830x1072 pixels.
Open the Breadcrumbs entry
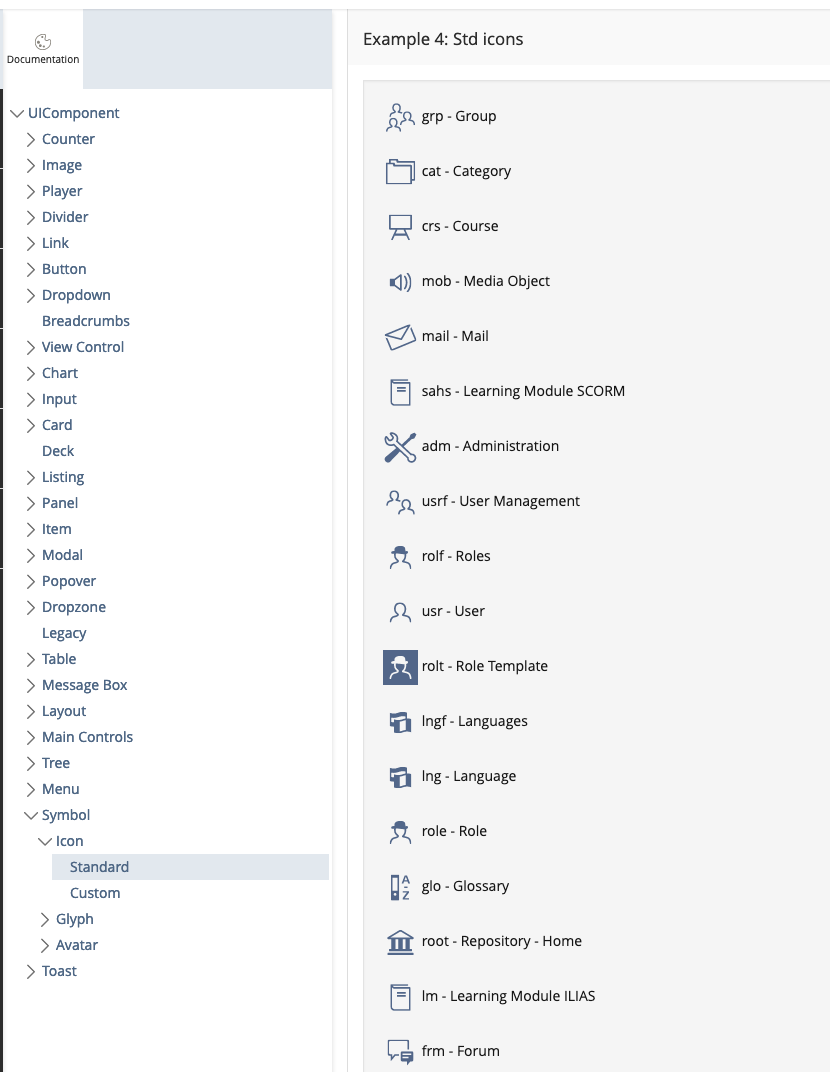[x=86, y=321]
